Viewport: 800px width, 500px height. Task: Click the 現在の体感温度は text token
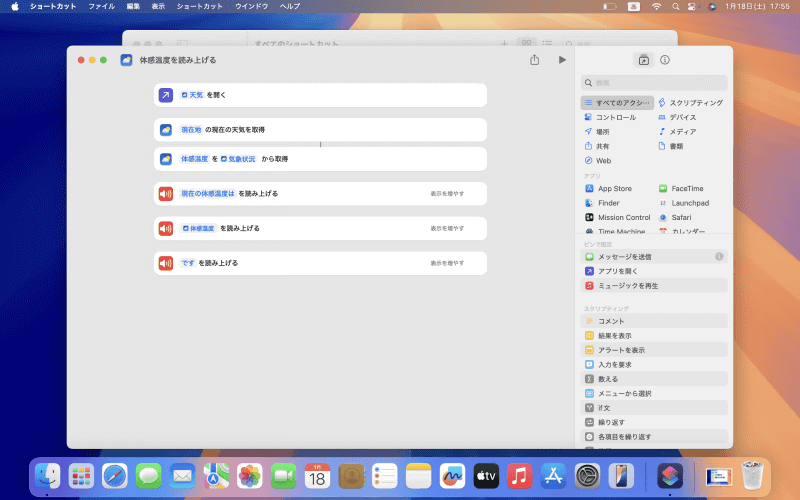[x=208, y=193]
